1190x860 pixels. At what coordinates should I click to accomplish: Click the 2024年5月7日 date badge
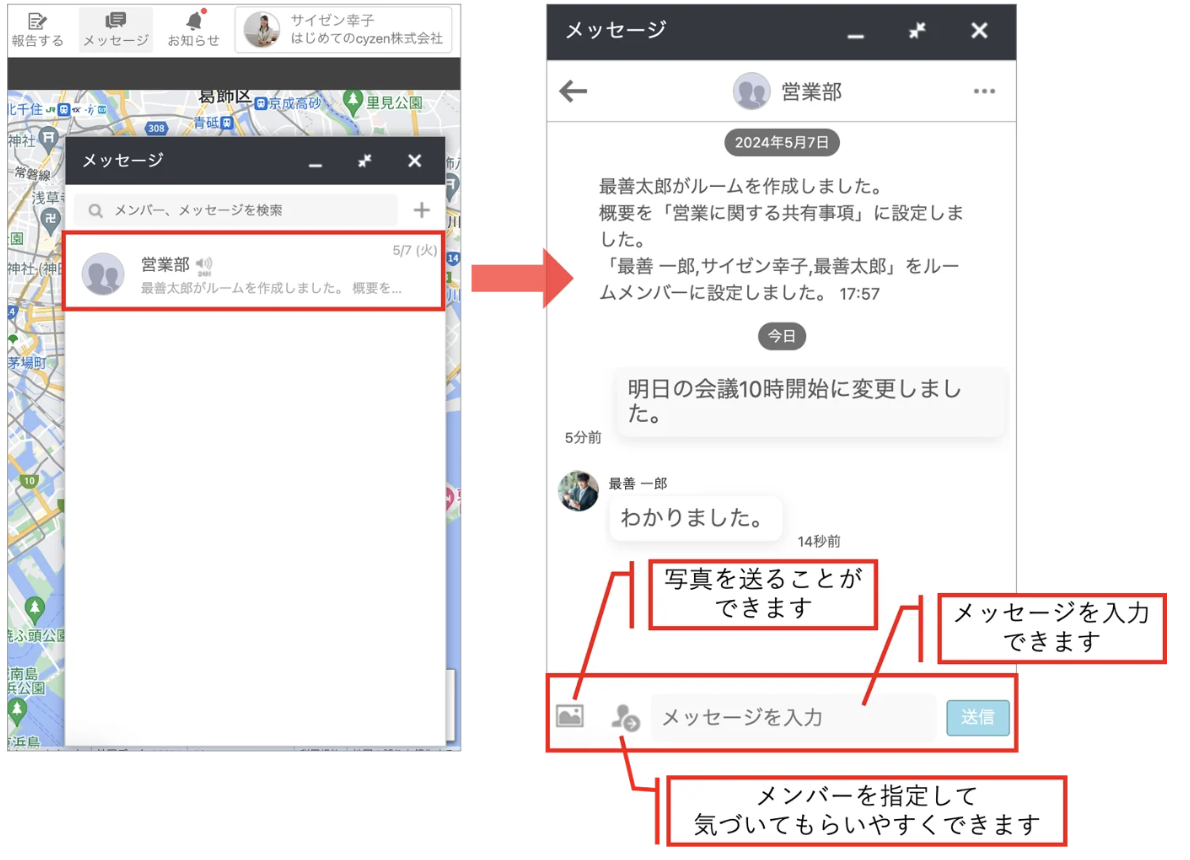point(782,143)
